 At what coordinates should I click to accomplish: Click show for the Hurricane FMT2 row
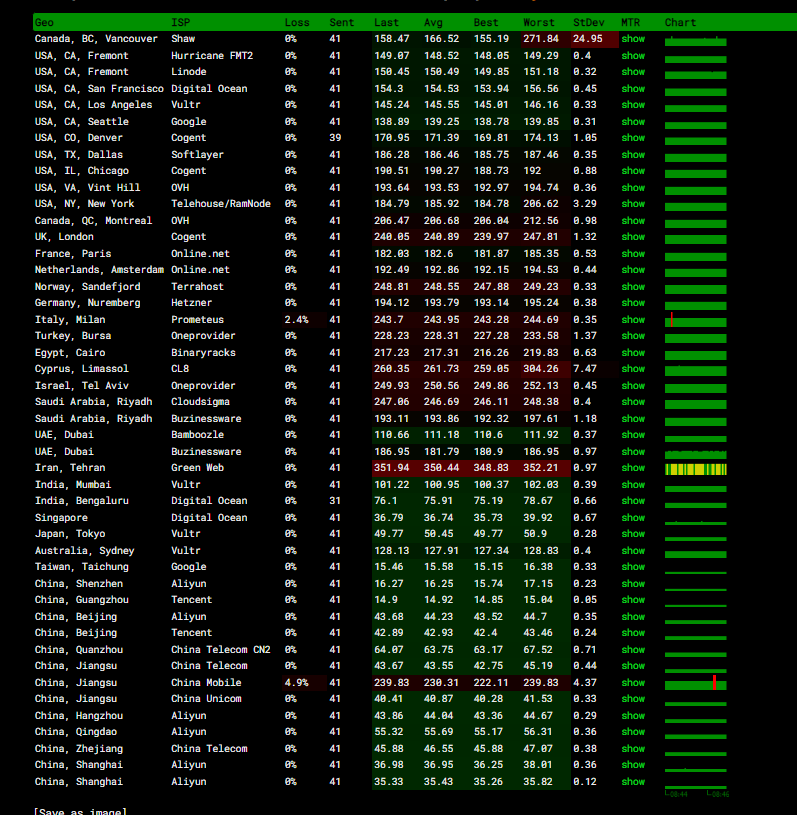633,56
